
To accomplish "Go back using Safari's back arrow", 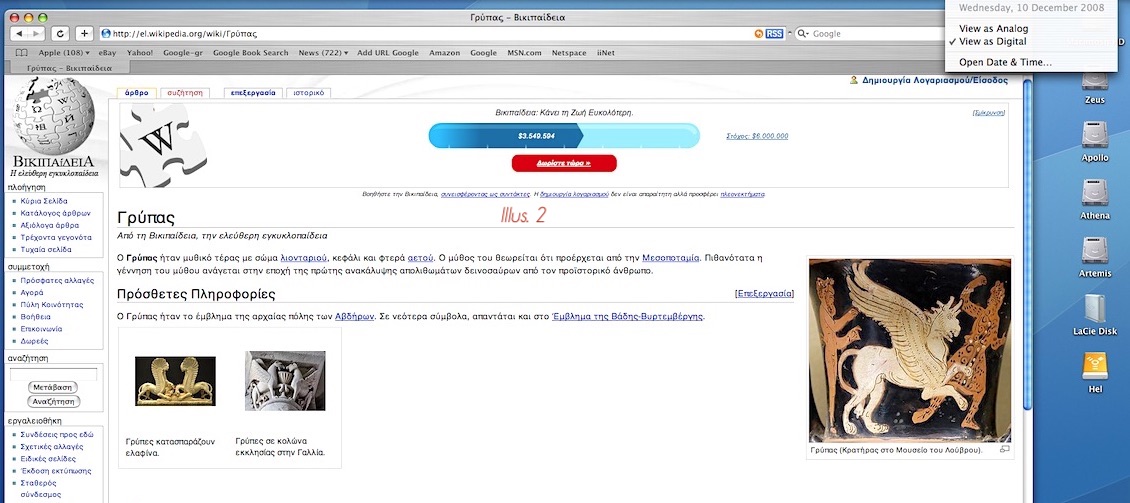I will coord(19,34).
